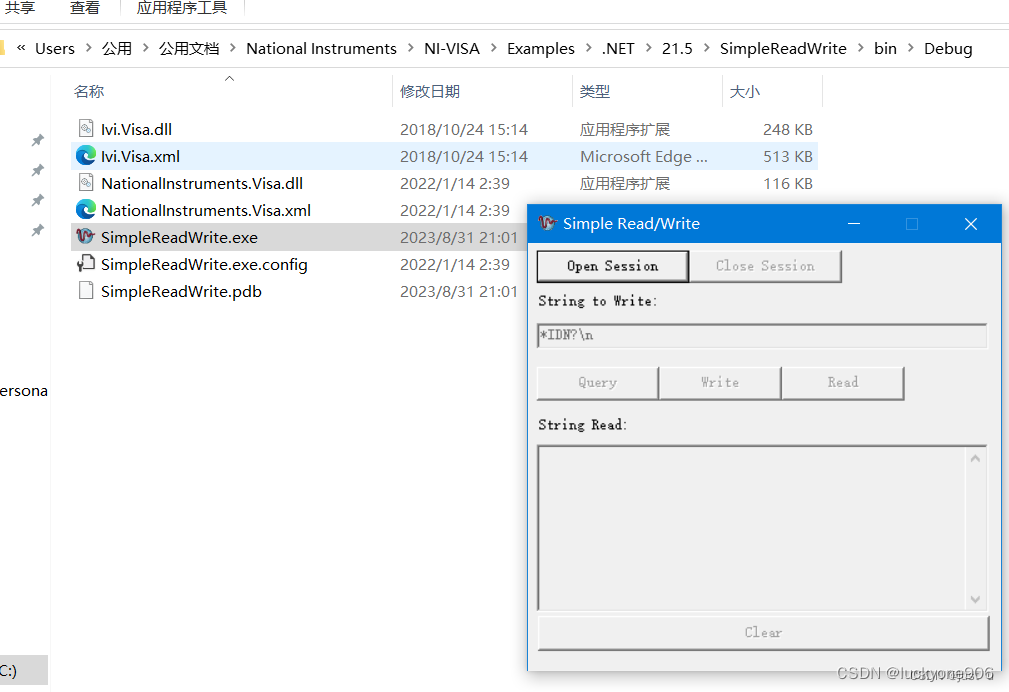Click inside the String Read text area

pyautogui.click(x=751, y=527)
